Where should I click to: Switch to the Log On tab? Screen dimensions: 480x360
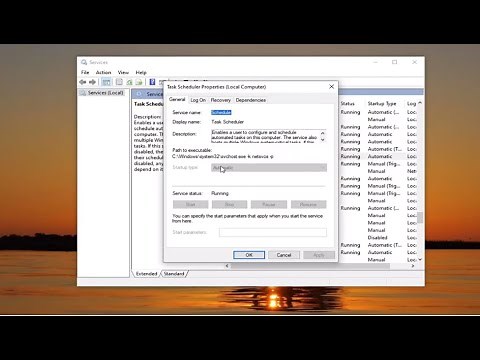point(198,100)
